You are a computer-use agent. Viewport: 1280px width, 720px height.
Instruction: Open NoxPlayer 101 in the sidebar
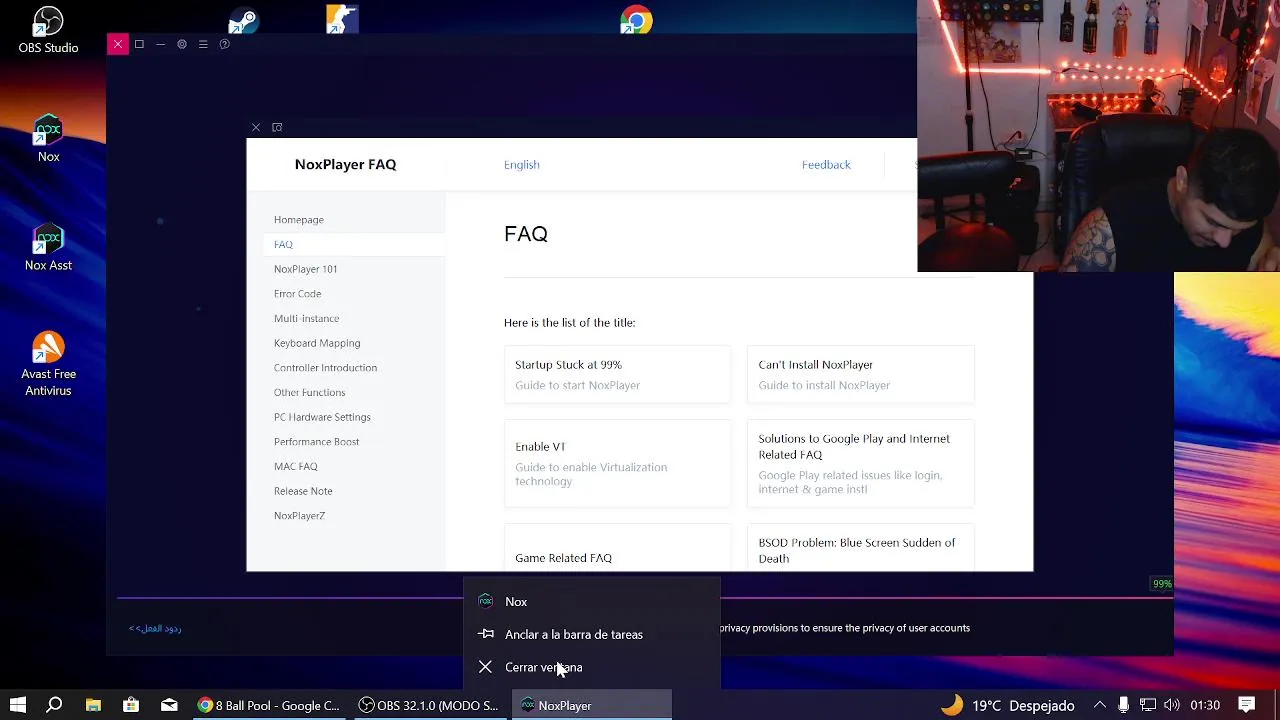306,269
